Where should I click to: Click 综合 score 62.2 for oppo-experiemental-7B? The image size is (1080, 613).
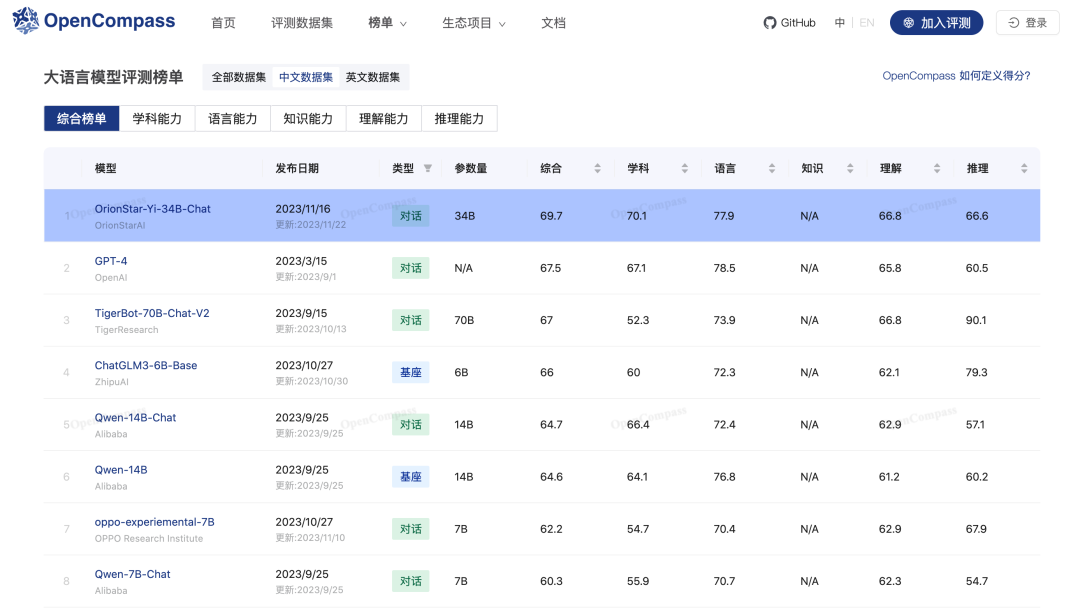[551, 529]
